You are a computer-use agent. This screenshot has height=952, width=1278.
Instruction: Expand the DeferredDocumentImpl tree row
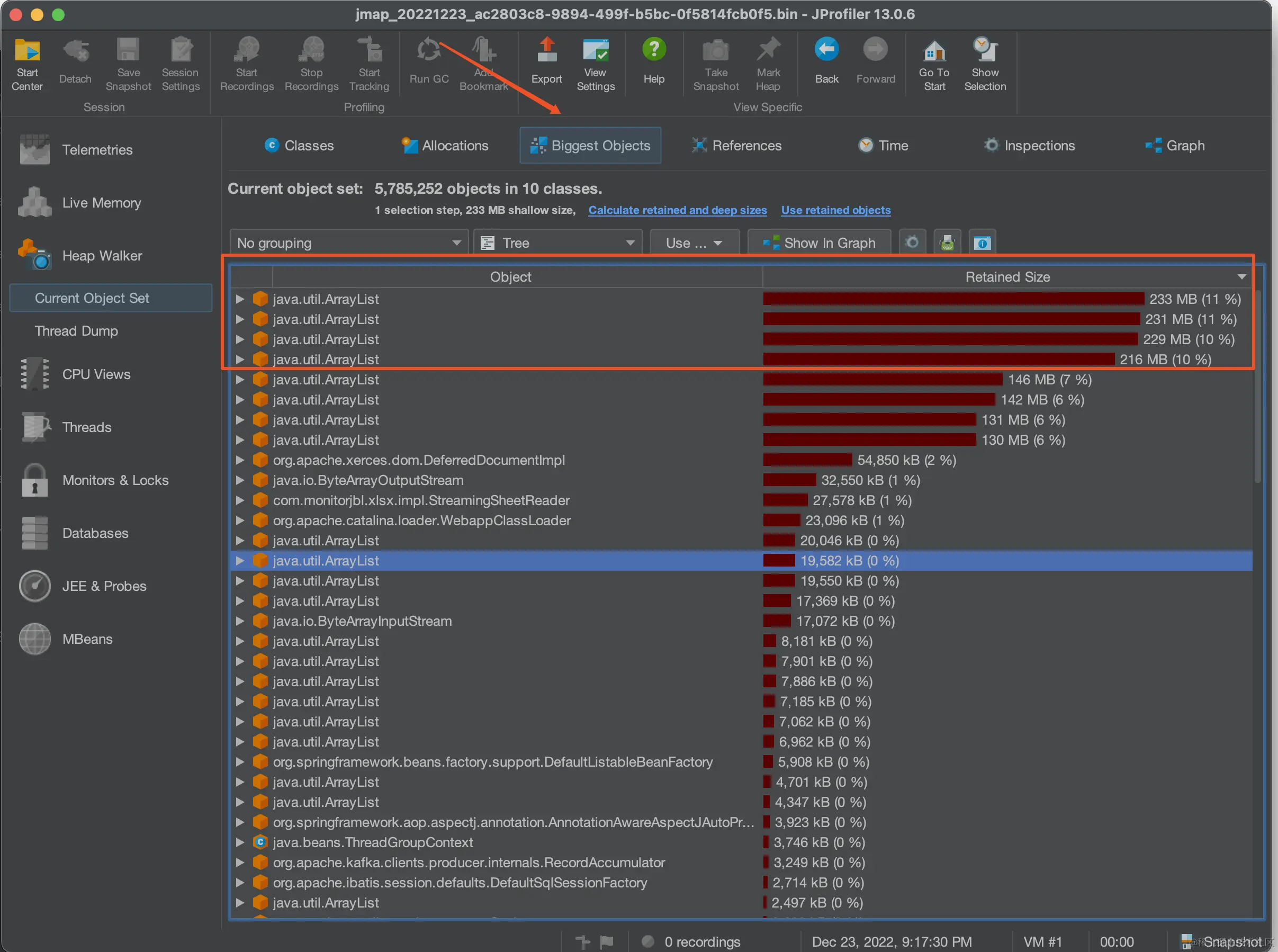pyautogui.click(x=240, y=461)
